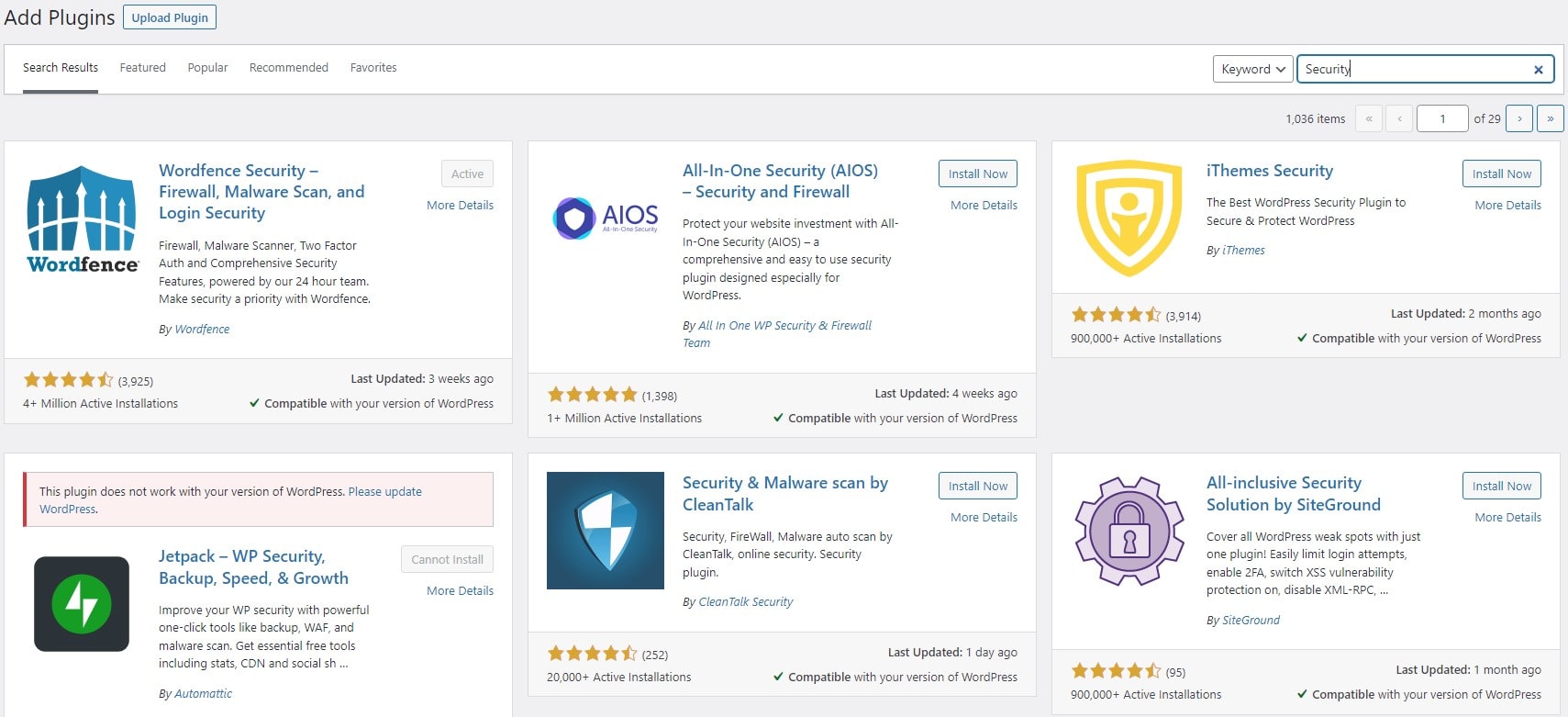This screenshot has height=717, width=1568.
Task: Open More Details for CleanTalk plugin
Action: point(984,518)
